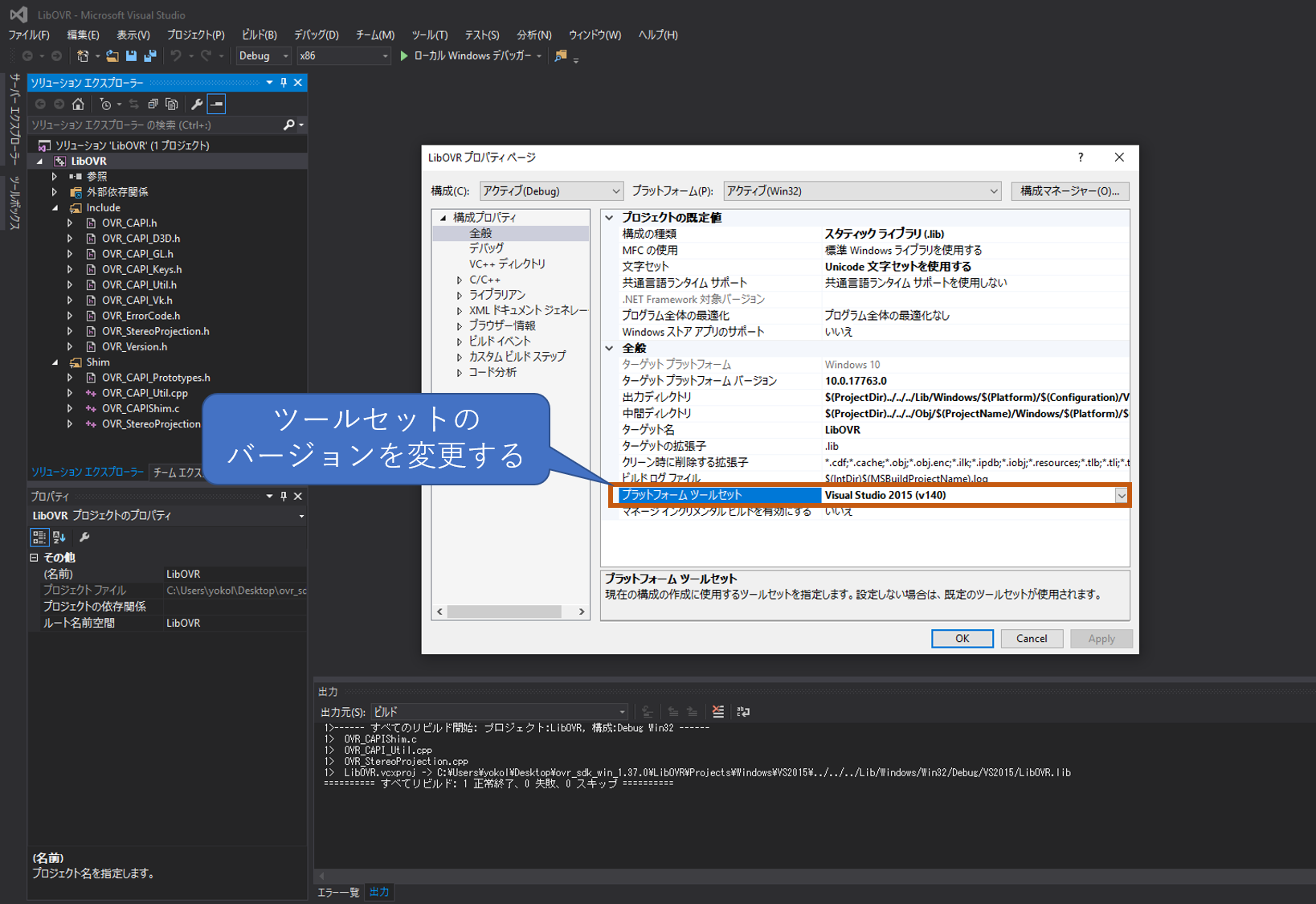This screenshot has width=1316, height=904.
Task: Open the platform toolset dropdown
Action: 1122,495
